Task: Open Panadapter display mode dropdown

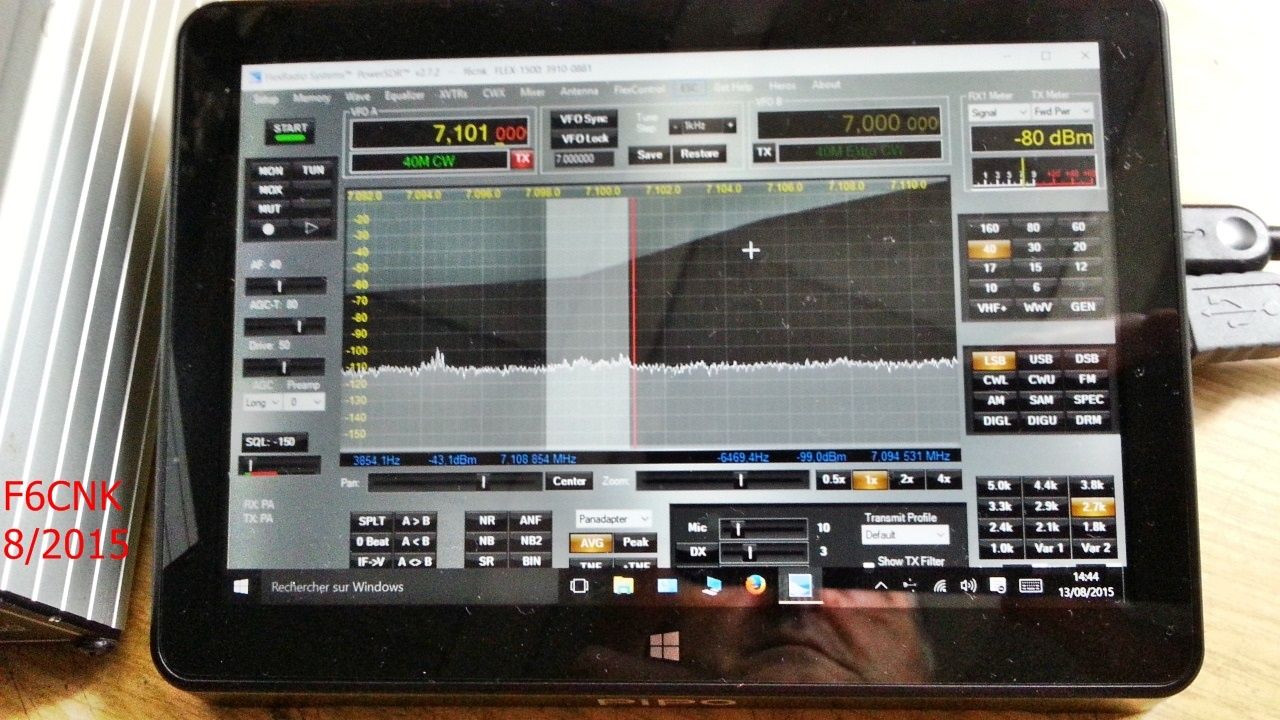Action: [x=614, y=519]
